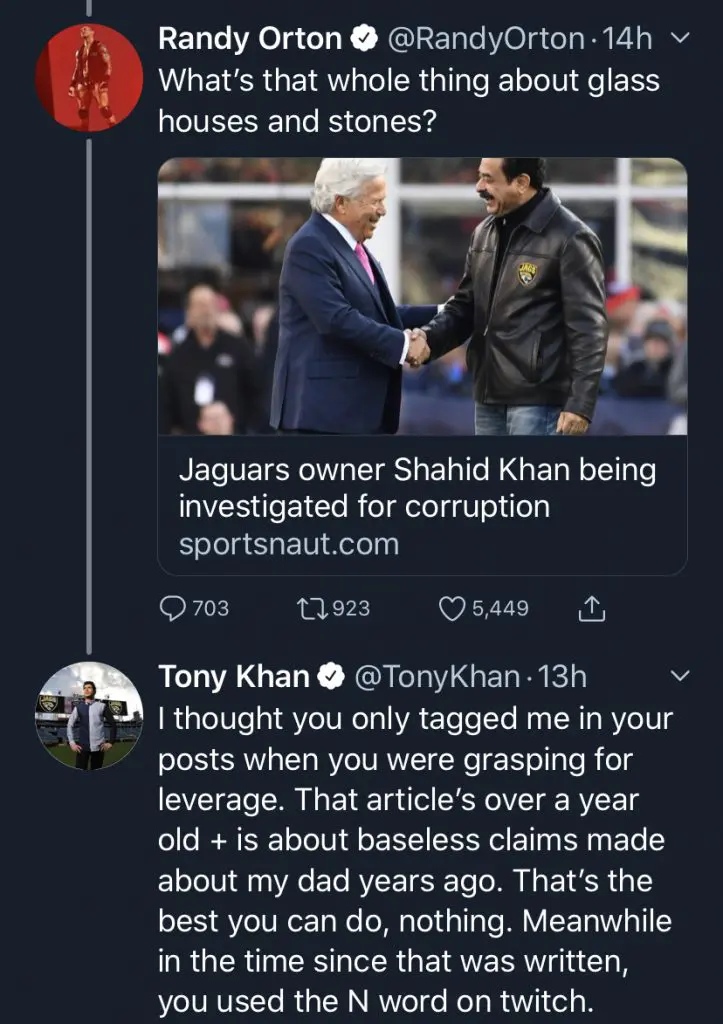Viewport: 723px width, 1024px height.
Task: Open the 13h timestamp on Khan's reply
Action: click(x=563, y=677)
